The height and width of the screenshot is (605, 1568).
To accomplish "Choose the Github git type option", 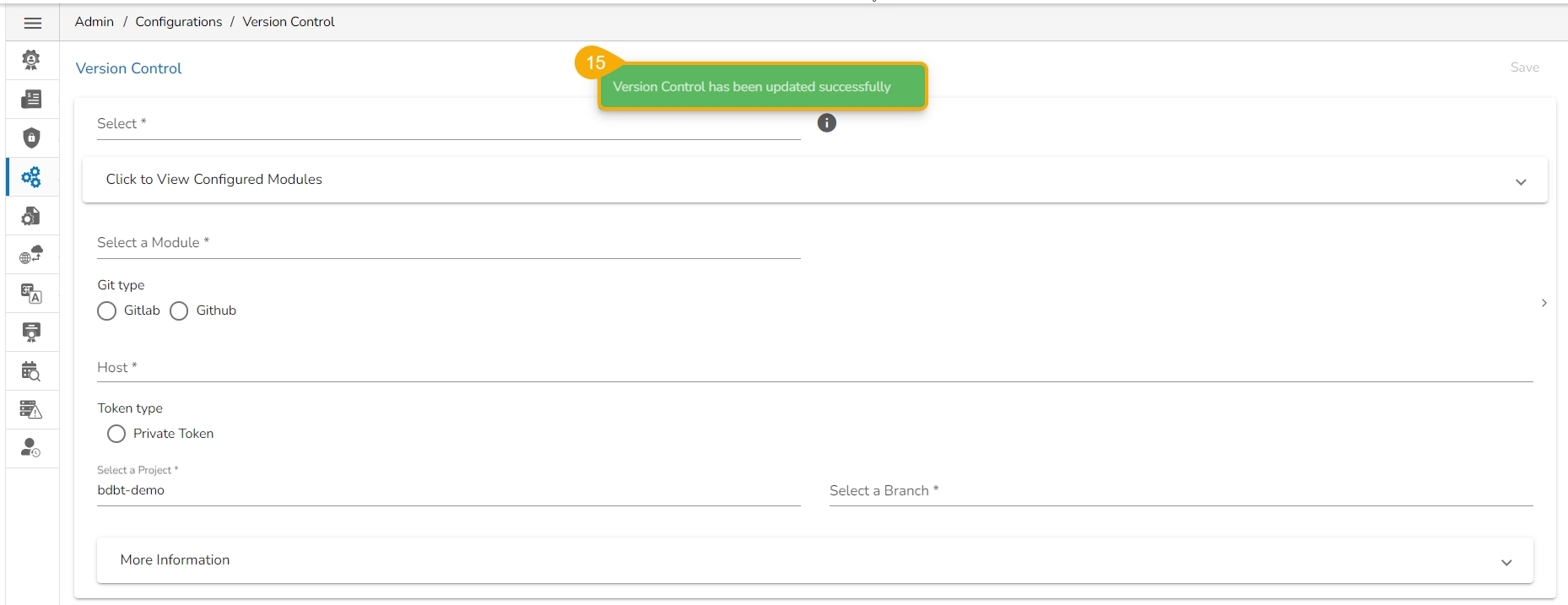I will tap(179, 311).
